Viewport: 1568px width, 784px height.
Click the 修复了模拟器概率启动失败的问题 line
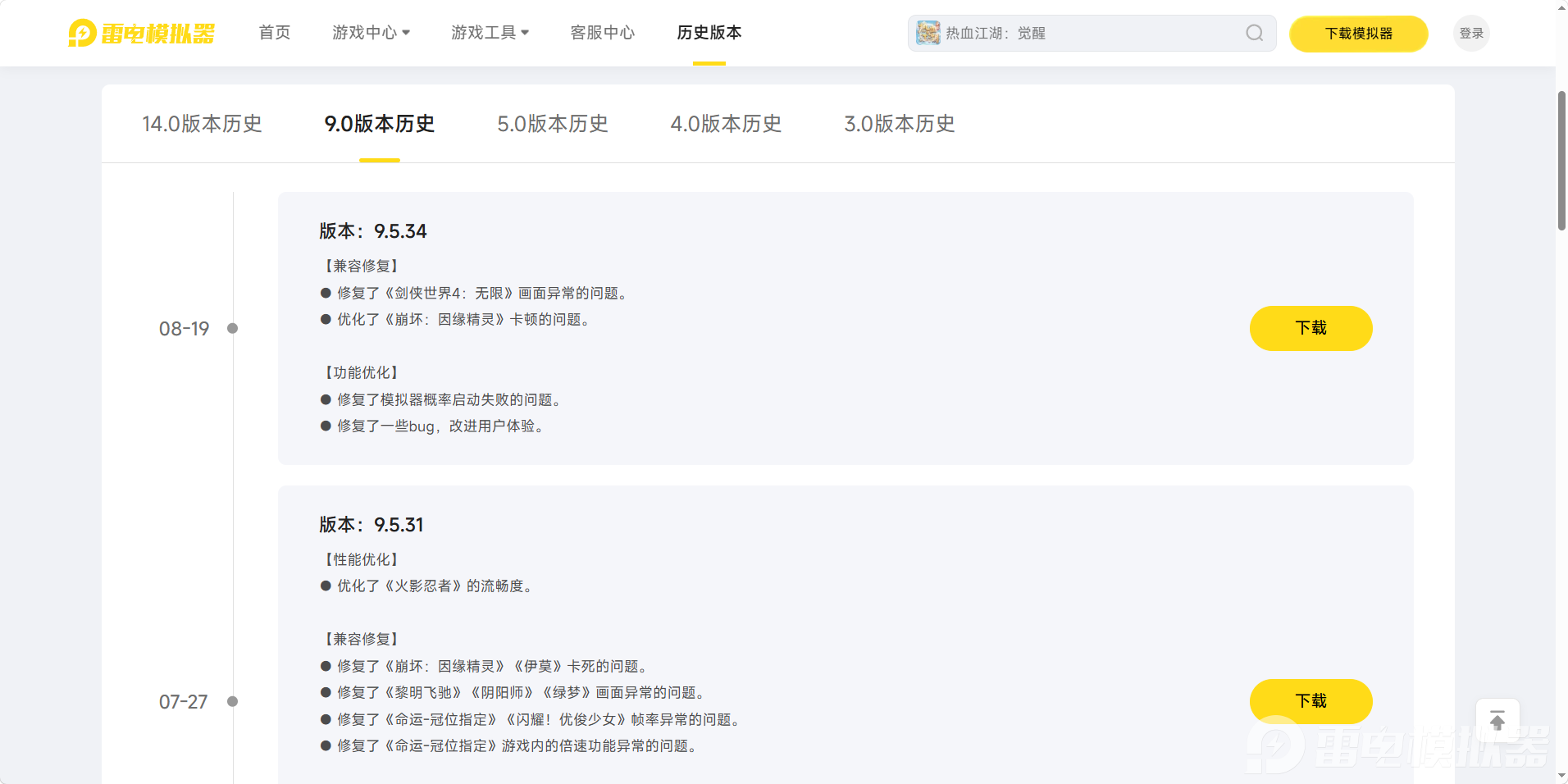(442, 399)
